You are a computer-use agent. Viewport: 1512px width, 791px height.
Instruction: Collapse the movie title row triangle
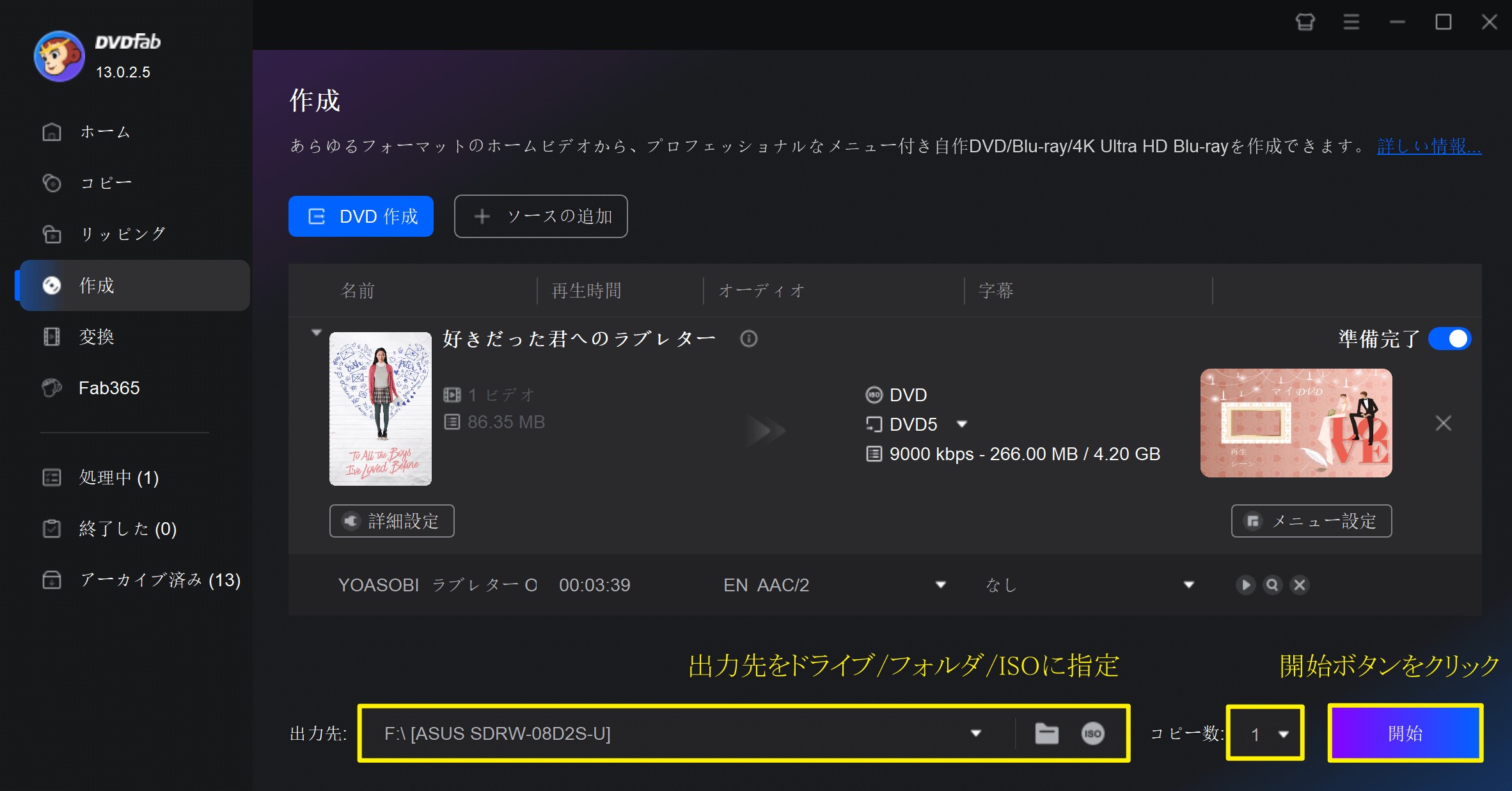pyautogui.click(x=316, y=333)
